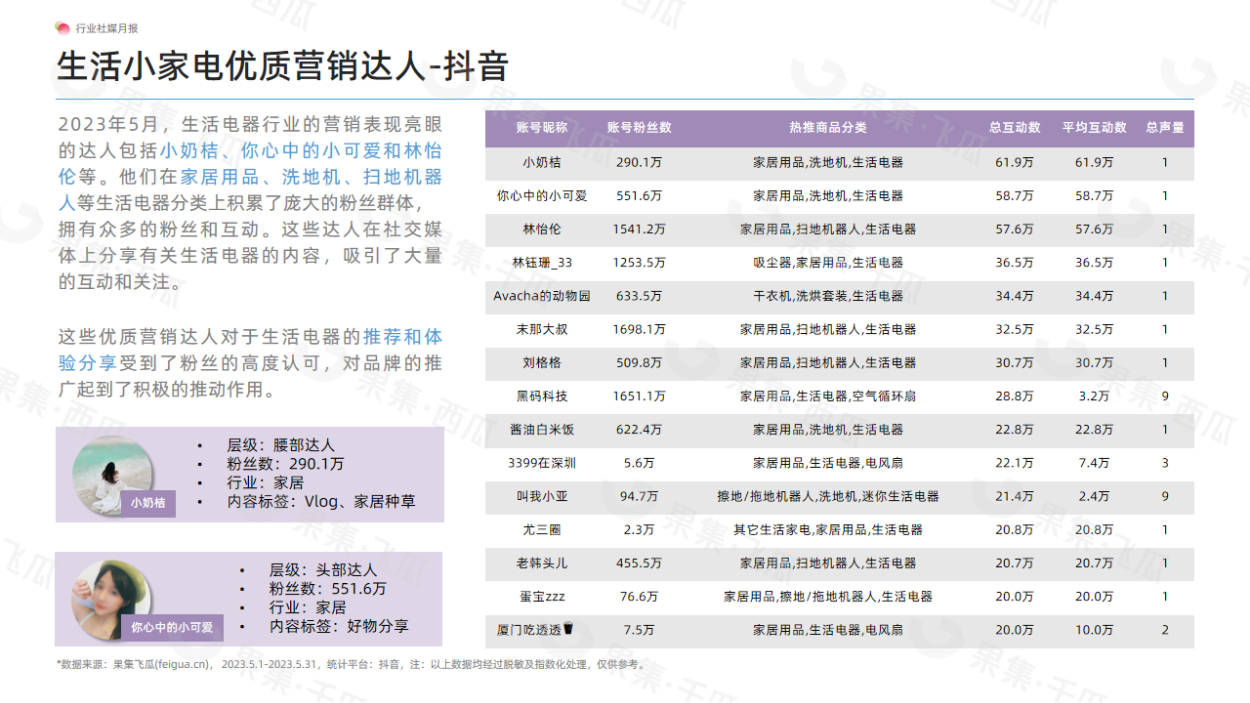Click the follower count 455.5万

(639, 563)
